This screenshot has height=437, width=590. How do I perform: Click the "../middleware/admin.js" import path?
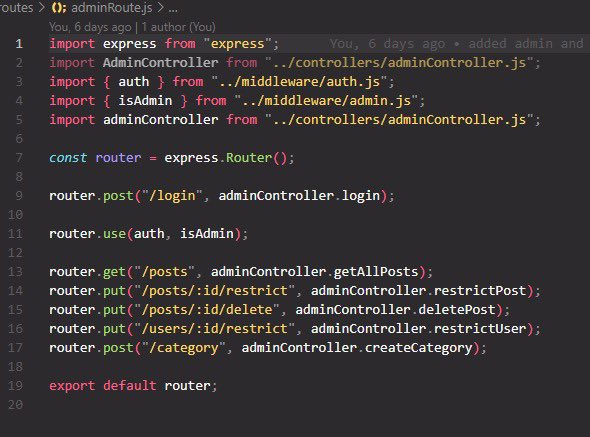pos(326,100)
